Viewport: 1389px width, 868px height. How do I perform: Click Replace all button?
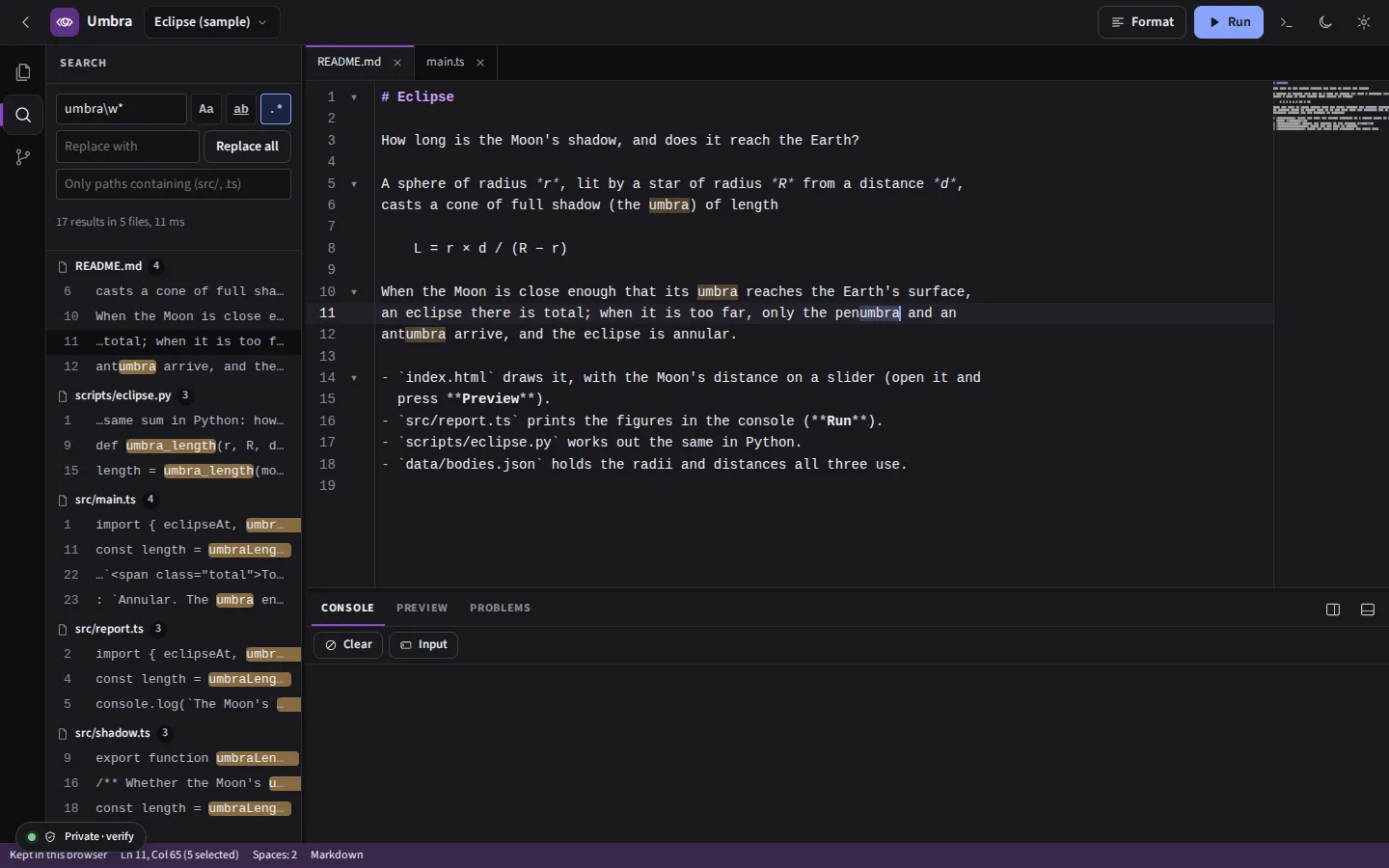tap(247, 147)
